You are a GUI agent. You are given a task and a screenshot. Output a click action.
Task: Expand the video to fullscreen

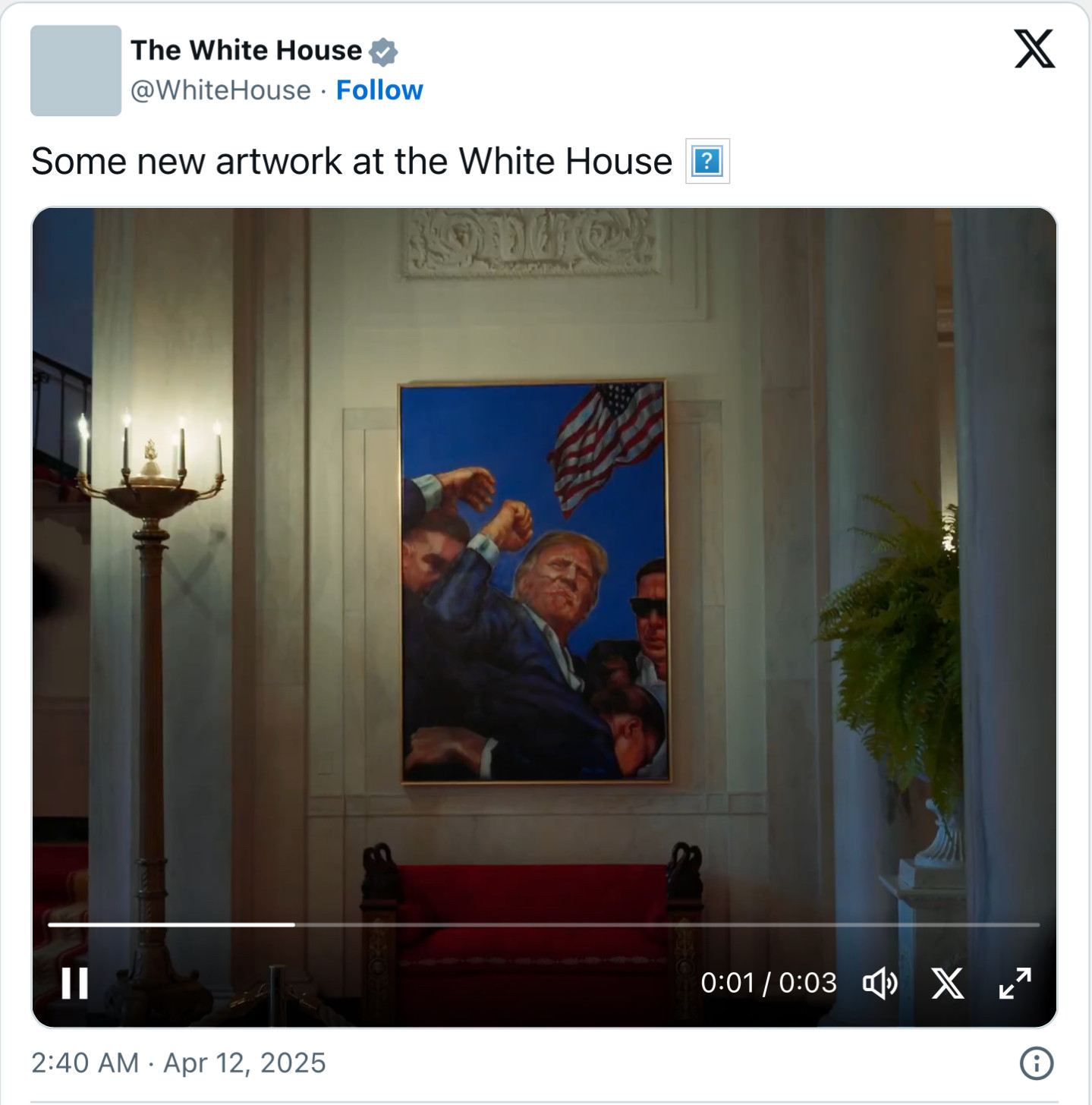1015,984
